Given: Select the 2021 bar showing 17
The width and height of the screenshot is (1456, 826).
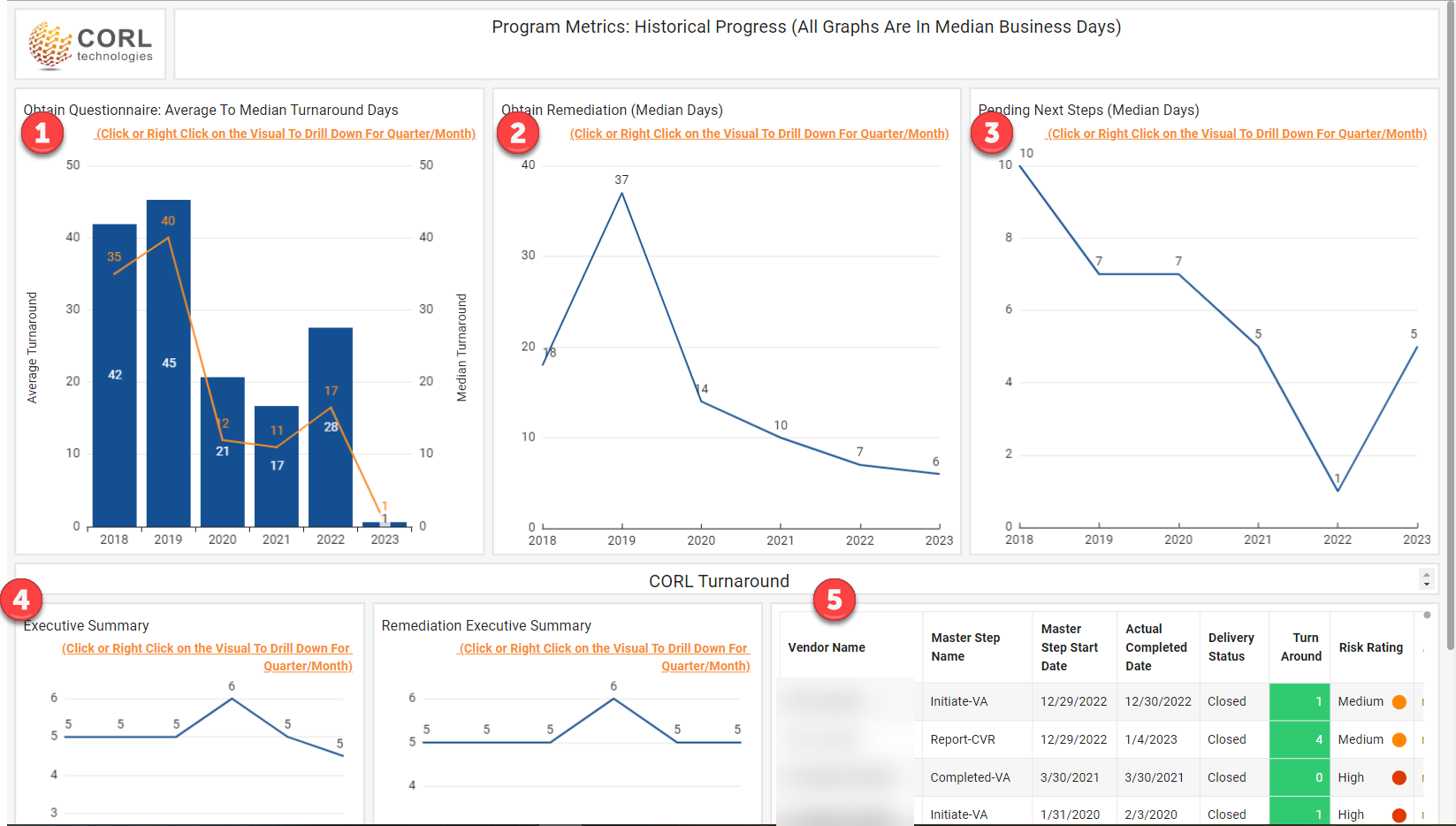Looking at the screenshot, I should pos(277,466).
